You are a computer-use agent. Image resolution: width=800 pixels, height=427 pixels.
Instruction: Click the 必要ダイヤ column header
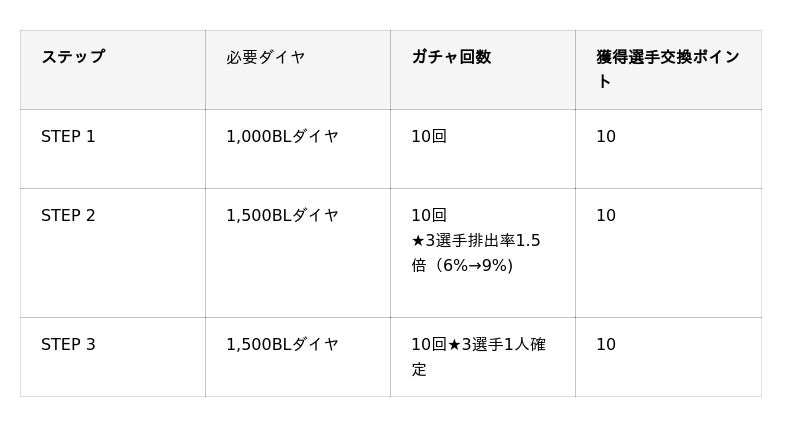(265, 57)
